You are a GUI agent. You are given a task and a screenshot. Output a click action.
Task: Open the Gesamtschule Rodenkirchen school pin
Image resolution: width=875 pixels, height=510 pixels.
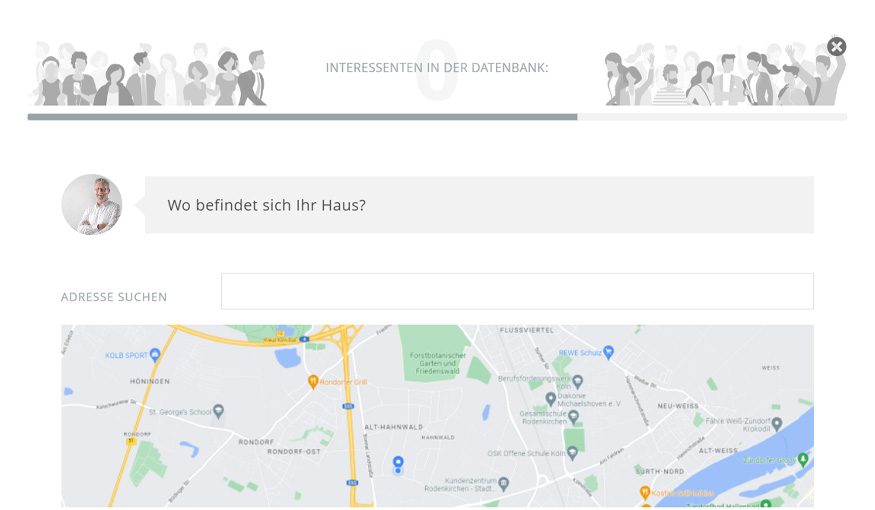[573, 417]
